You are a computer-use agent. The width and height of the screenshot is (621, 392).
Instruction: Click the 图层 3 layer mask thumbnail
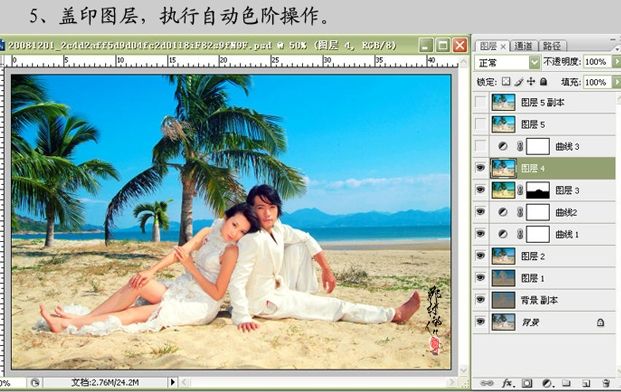pos(538,190)
